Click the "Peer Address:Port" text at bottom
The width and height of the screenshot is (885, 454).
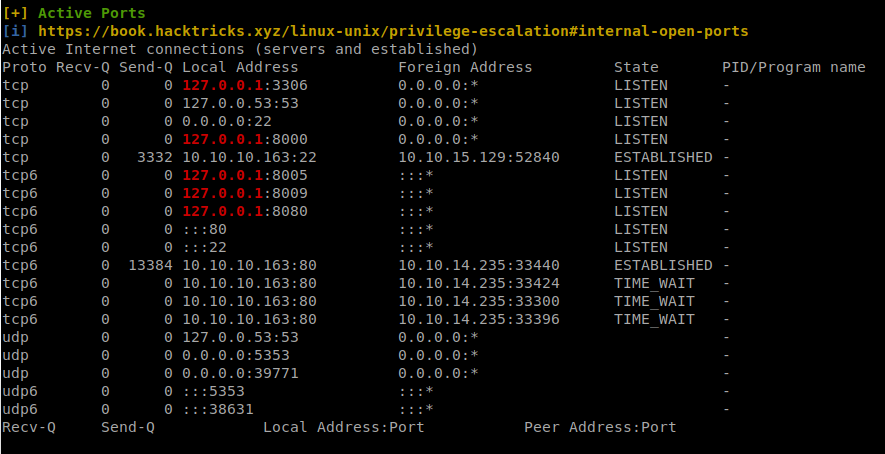point(600,427)
